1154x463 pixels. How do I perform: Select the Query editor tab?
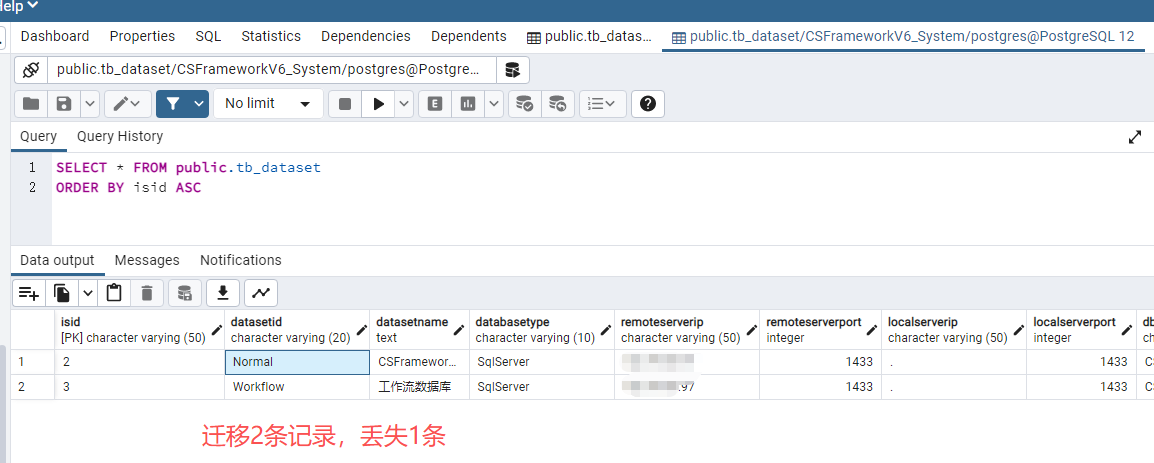click(x=38, y=136)
